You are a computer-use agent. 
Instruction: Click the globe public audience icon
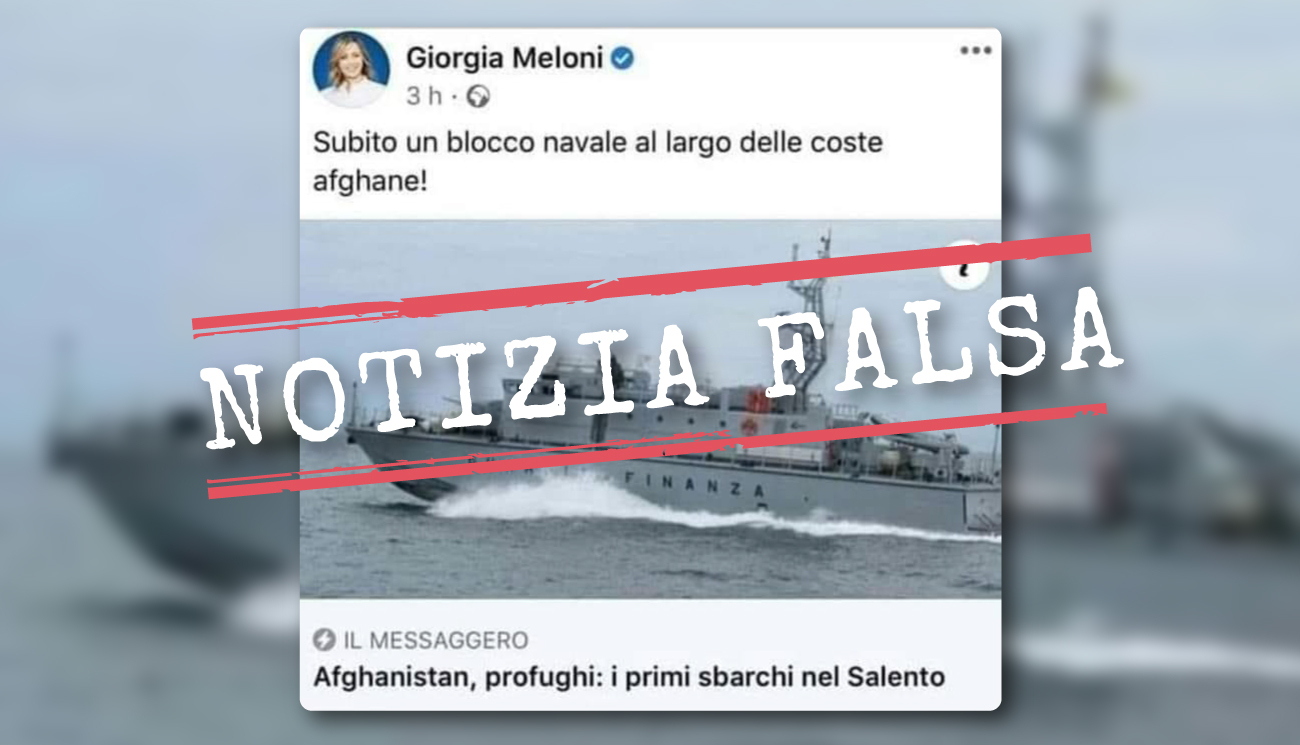479,96
